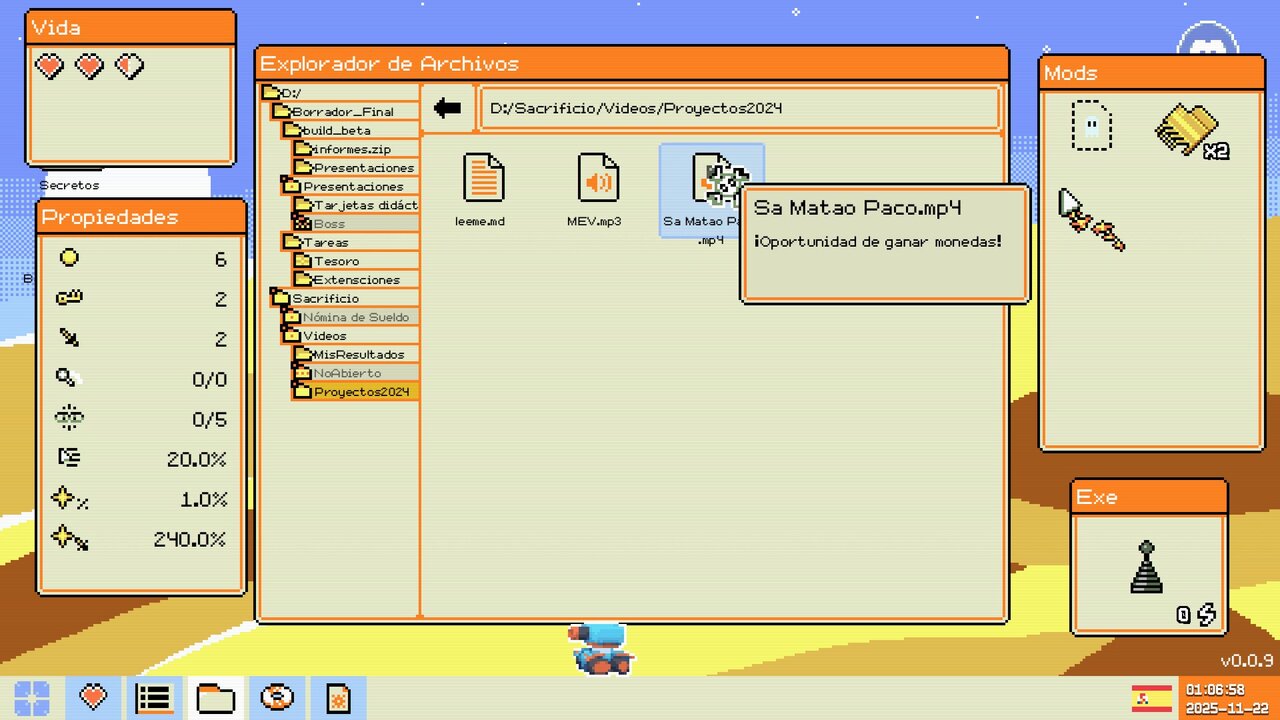The width and height of the screenshot is (1280, 720).
Task: Click the ghost file mod icon
Action: click(x=1091, y=126)
